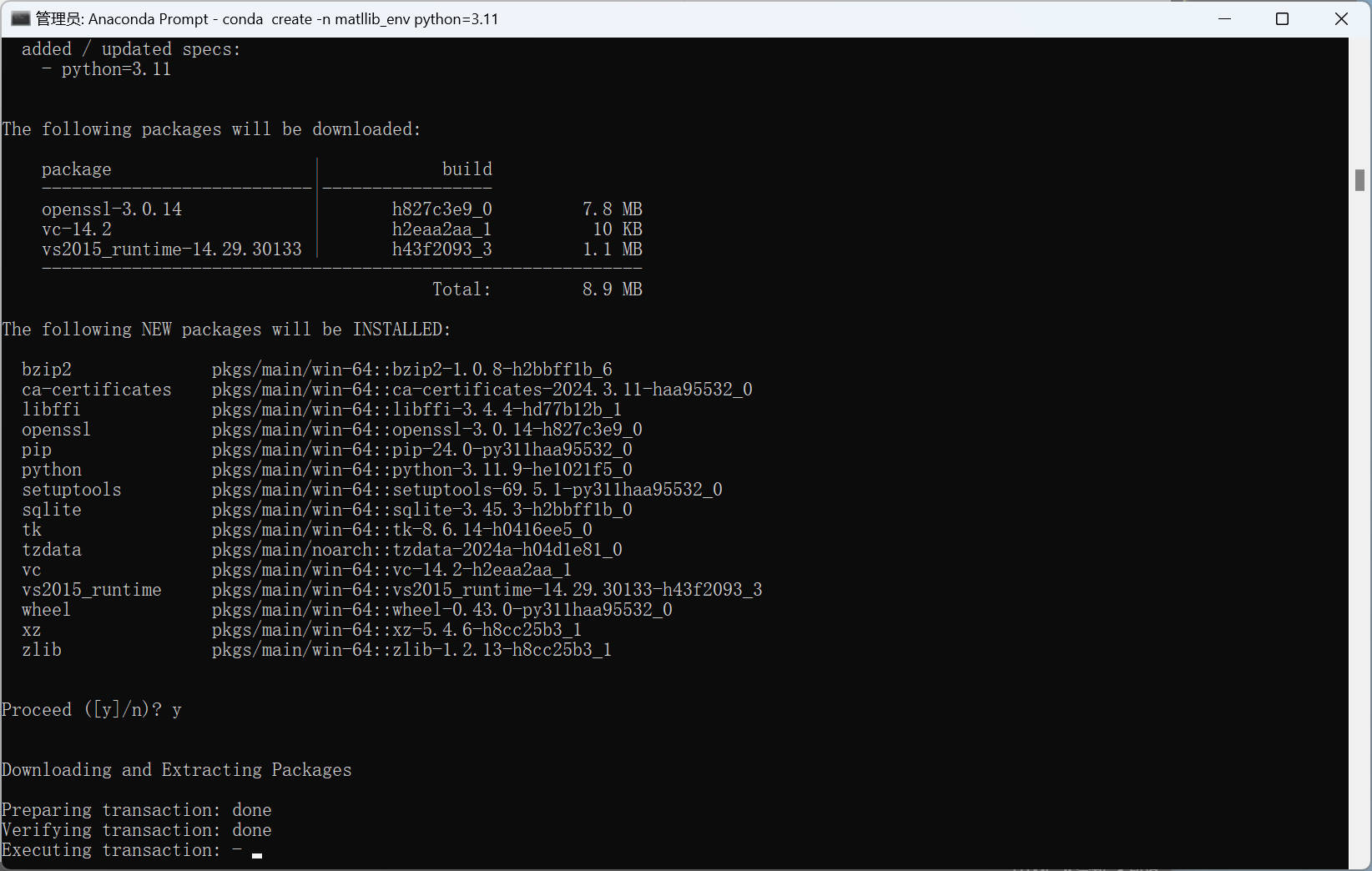Click the 'bzip2' package name
The height and width of the screenshot is (871, 1372).
pos(47,370)
